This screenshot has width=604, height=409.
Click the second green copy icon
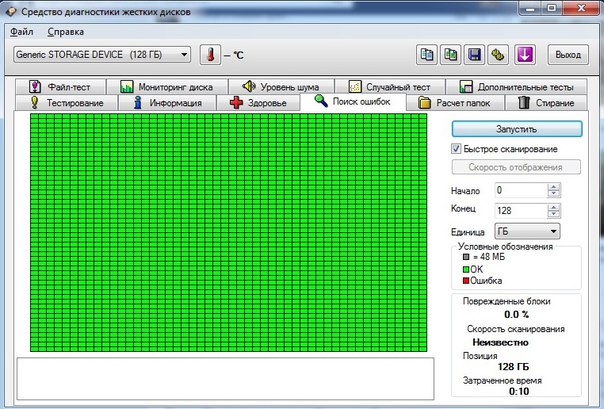(x=451, y=53)
